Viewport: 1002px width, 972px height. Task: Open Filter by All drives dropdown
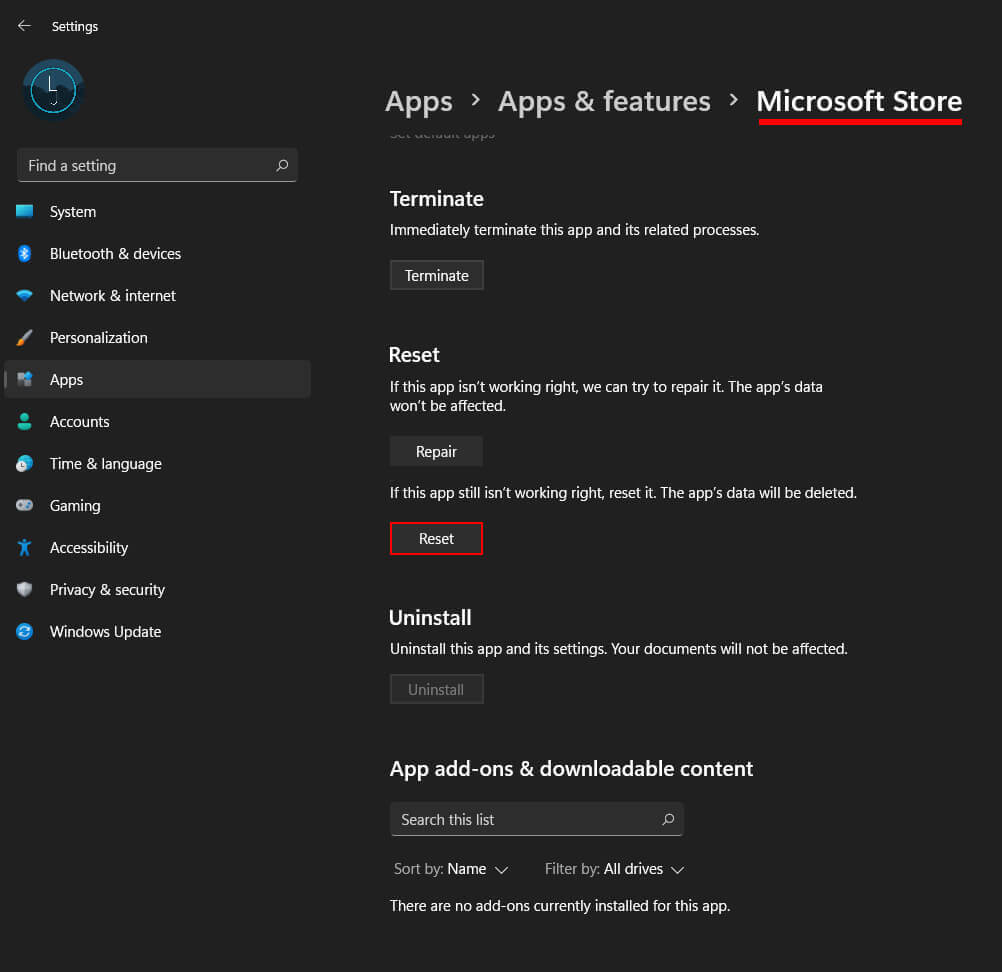pyautogui.click(x=614, y=869)
